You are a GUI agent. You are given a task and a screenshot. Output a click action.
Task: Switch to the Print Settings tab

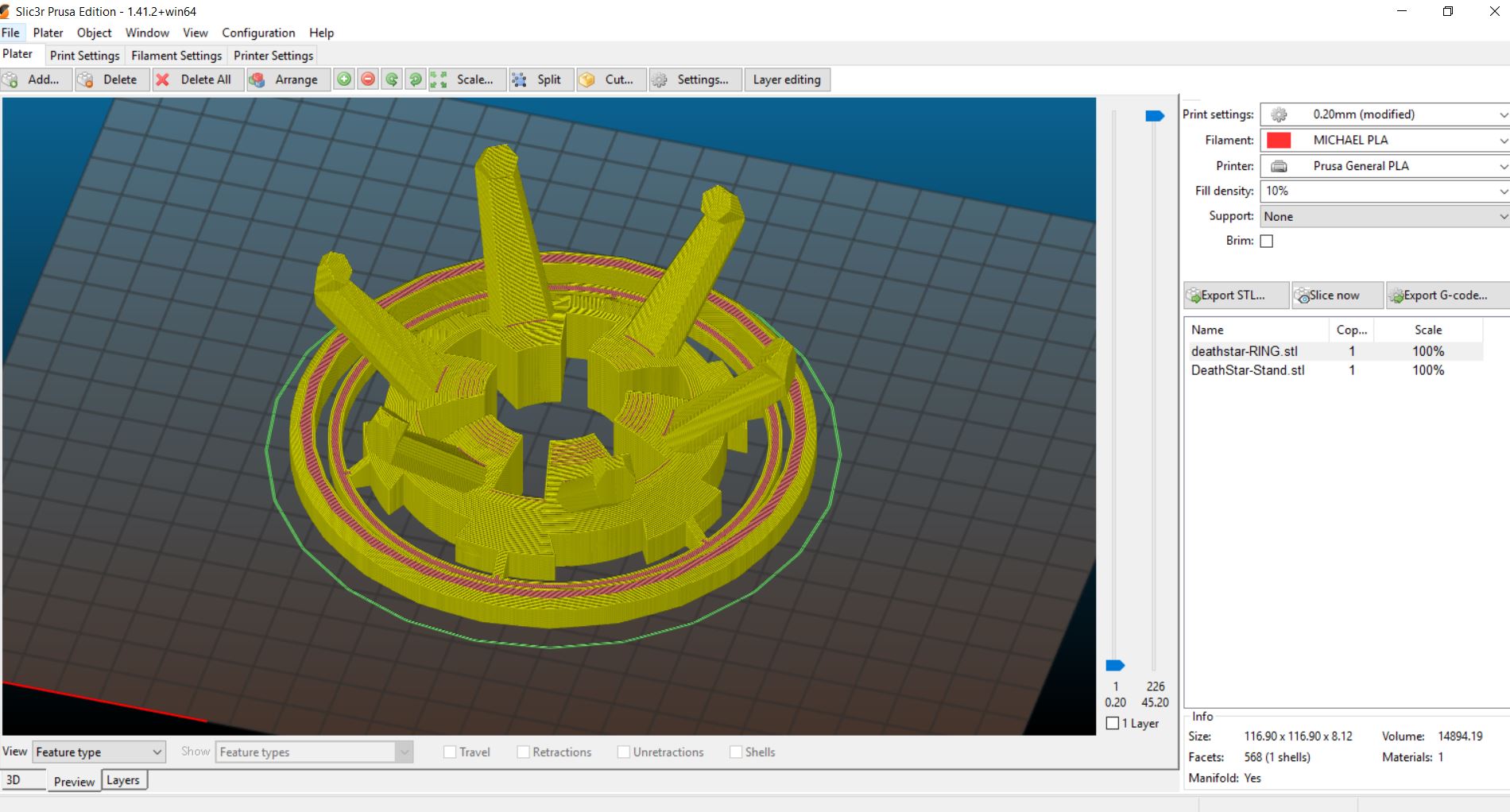coord(84,56)
